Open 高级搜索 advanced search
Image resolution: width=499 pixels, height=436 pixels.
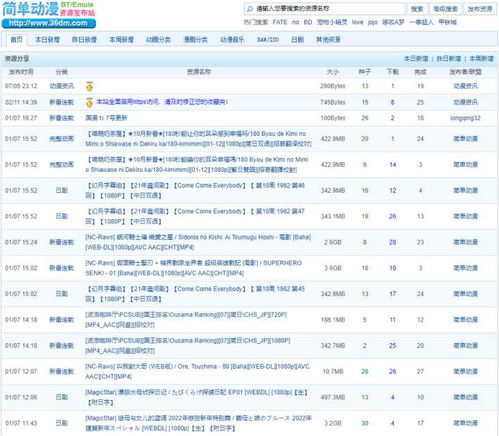[445, 9]
